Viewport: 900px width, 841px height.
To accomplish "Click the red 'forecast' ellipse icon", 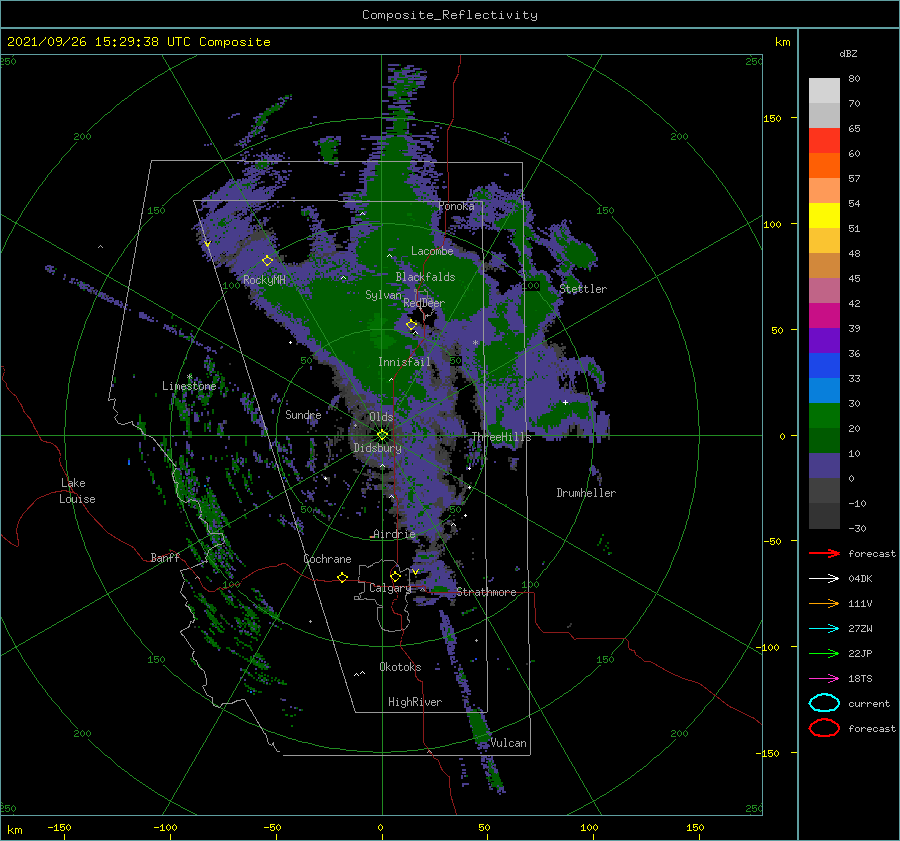I will tap(824, 728).
